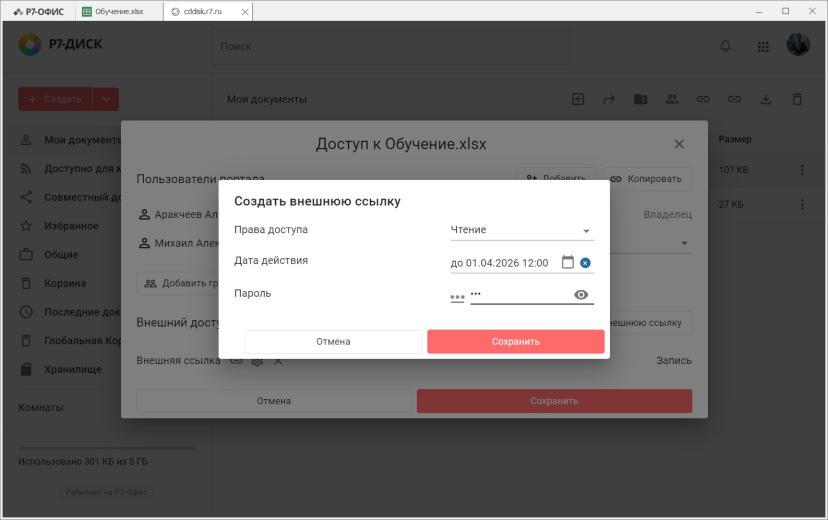Click the link icon right of the users icon
828x520 pixels.
pos(703,99)
